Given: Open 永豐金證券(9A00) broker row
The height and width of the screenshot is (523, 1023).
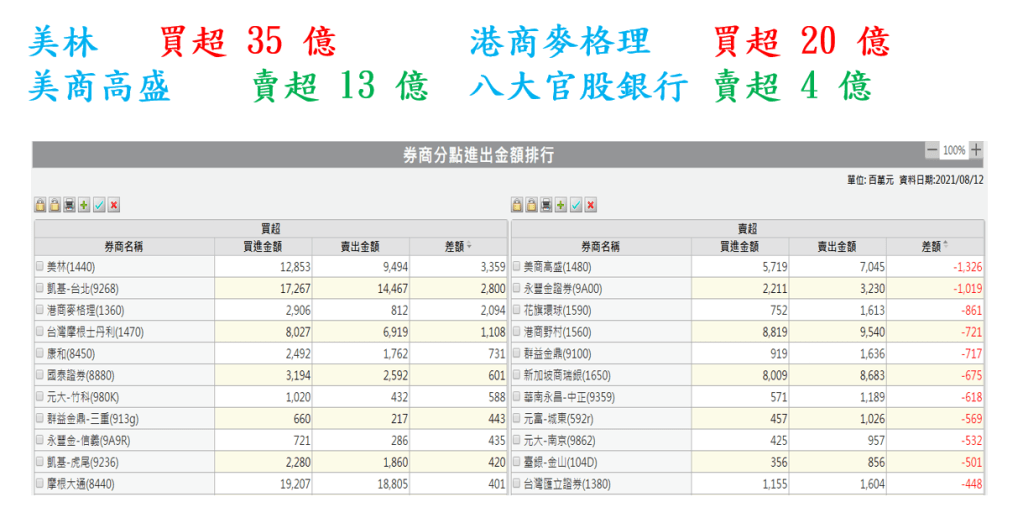Looking at the screenshot, I should click(564, 289).
